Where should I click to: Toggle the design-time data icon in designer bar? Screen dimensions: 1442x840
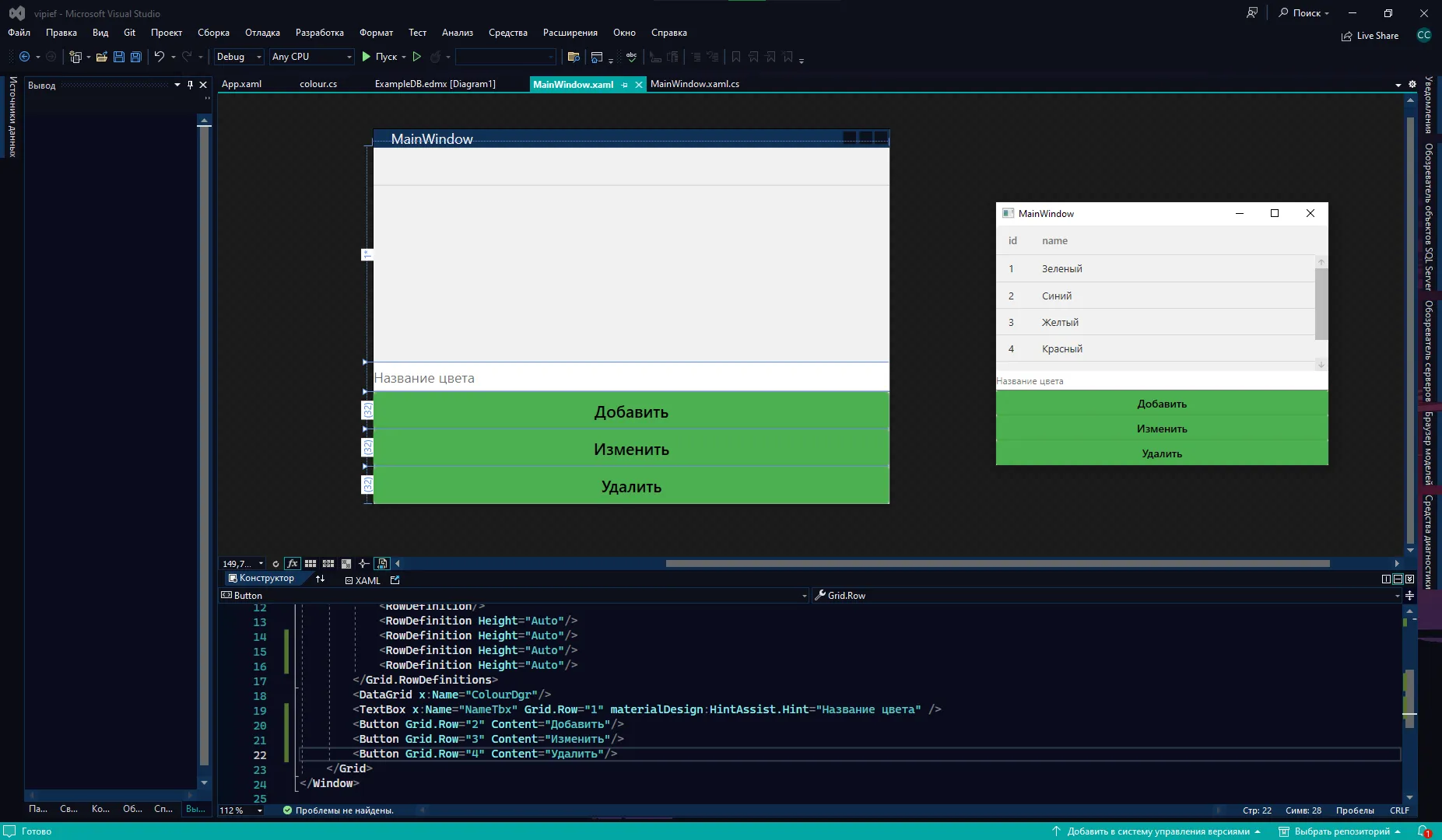point(382,564)
